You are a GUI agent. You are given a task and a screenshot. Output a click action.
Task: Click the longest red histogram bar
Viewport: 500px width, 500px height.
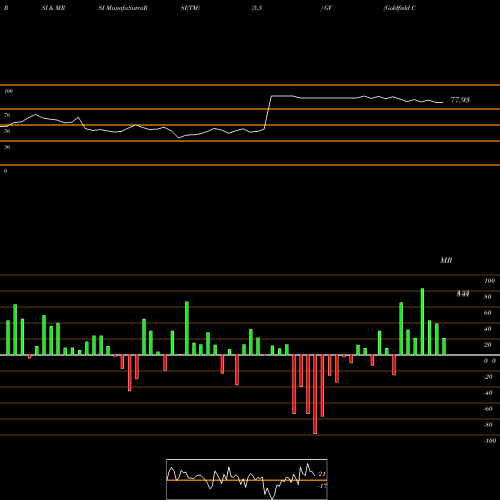pos(315,394)
